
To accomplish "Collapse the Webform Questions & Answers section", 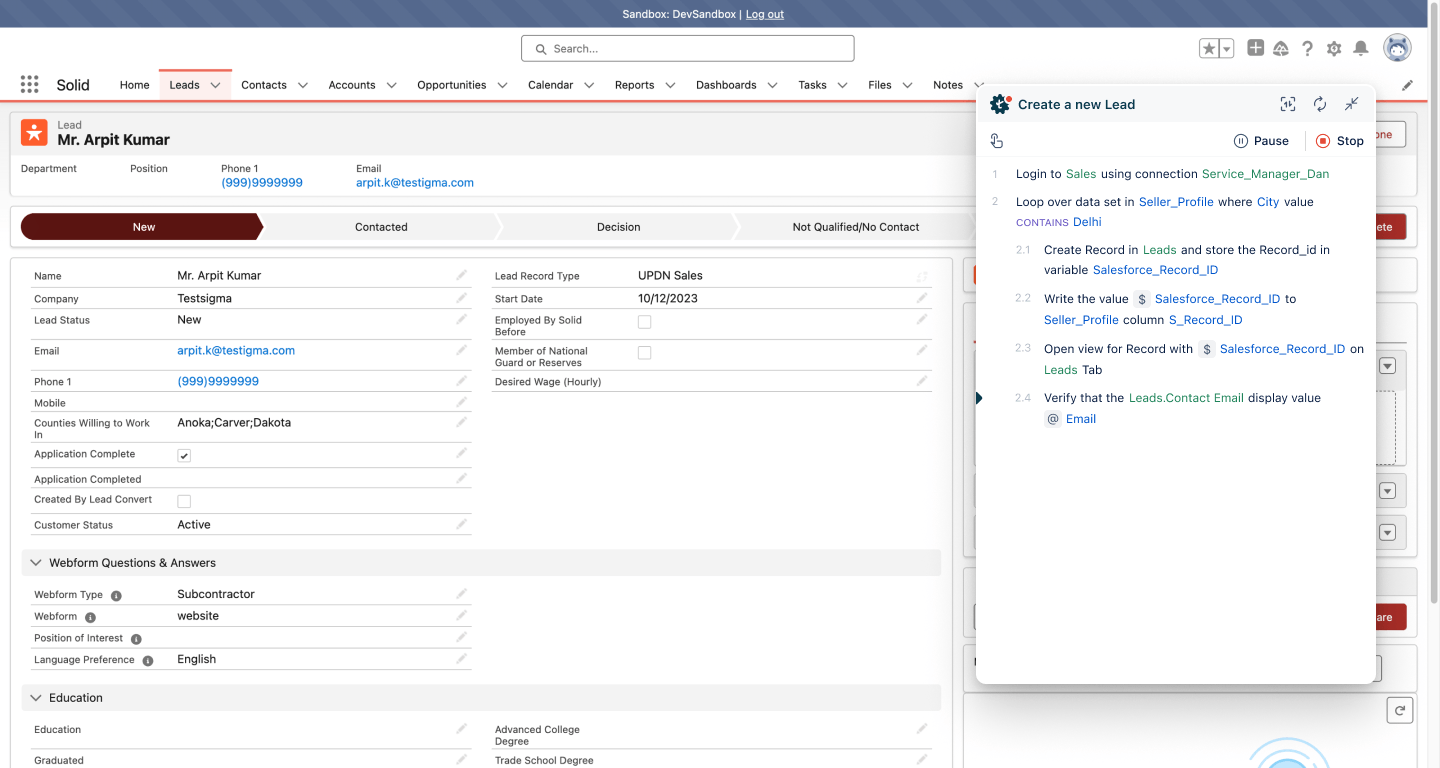I will [36, 563].
